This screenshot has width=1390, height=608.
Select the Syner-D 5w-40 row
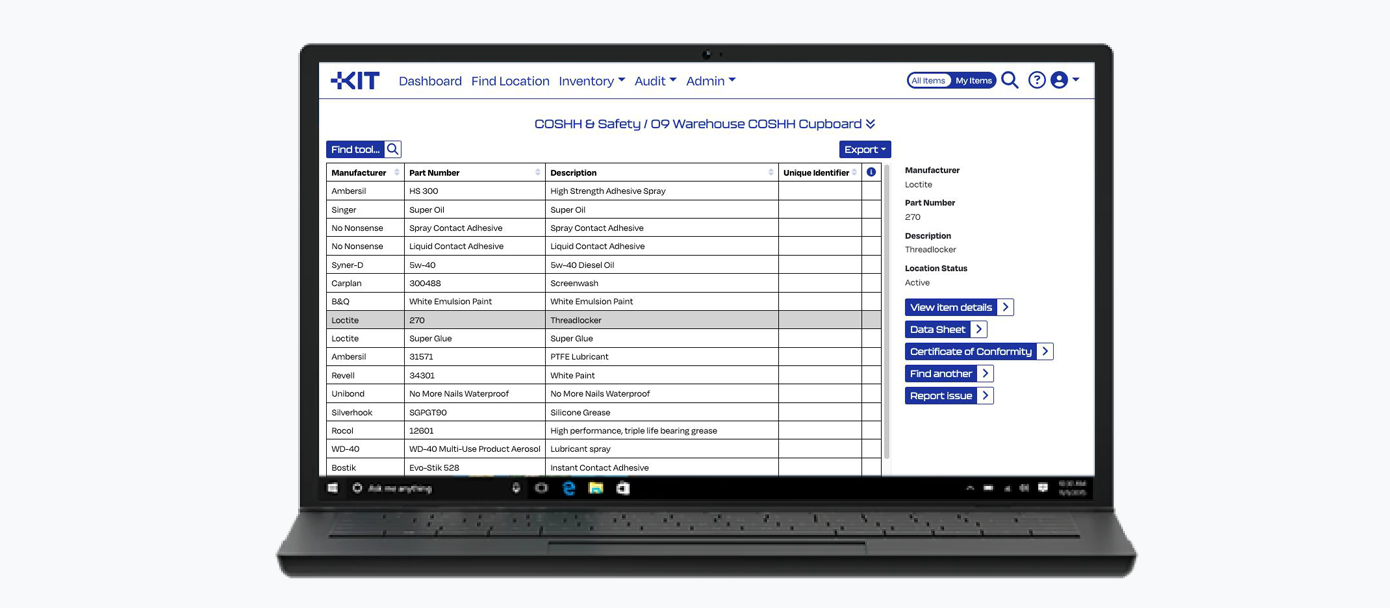[604, 265]
